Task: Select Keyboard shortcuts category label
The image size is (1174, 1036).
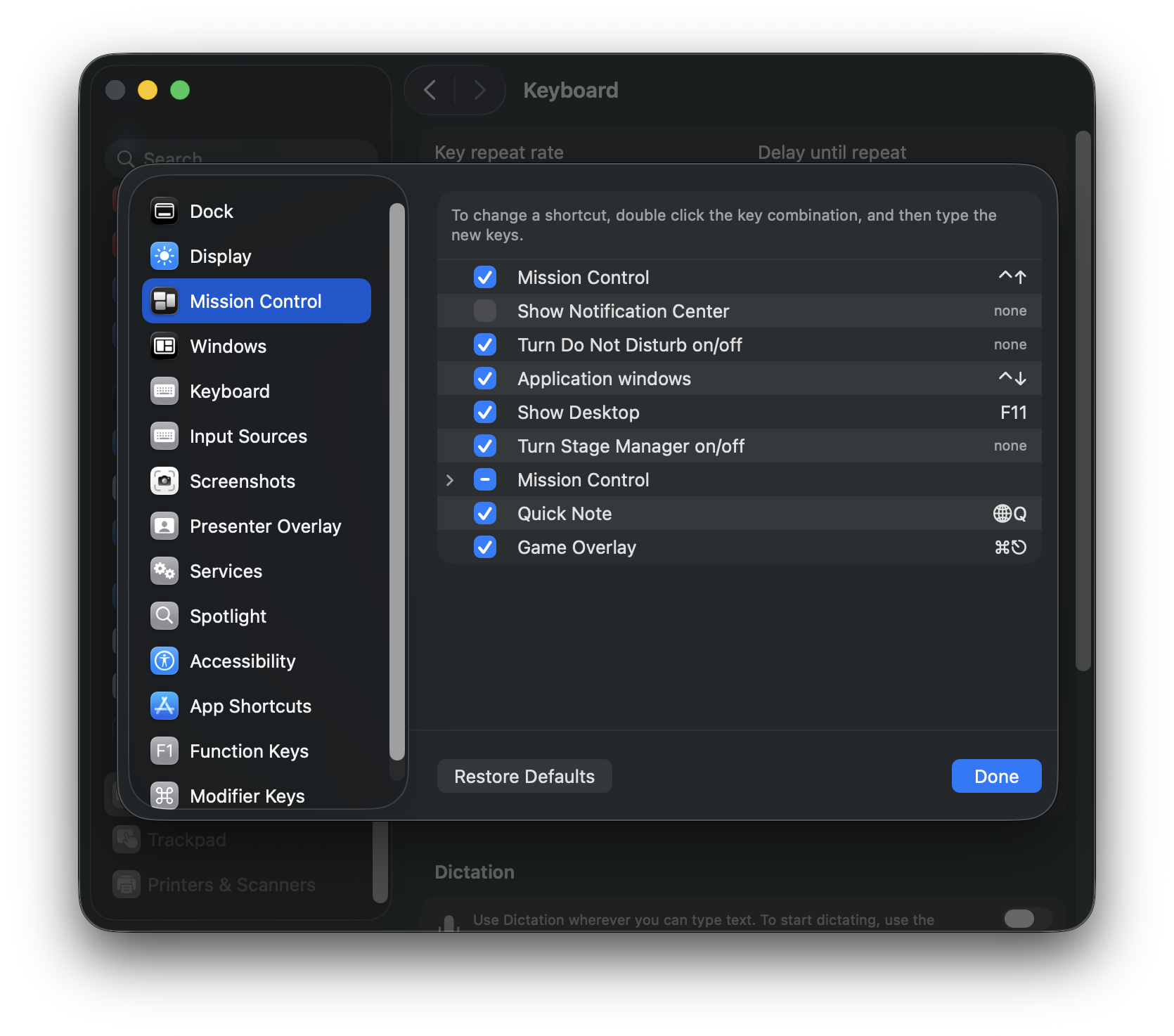Action: [230, 391]
